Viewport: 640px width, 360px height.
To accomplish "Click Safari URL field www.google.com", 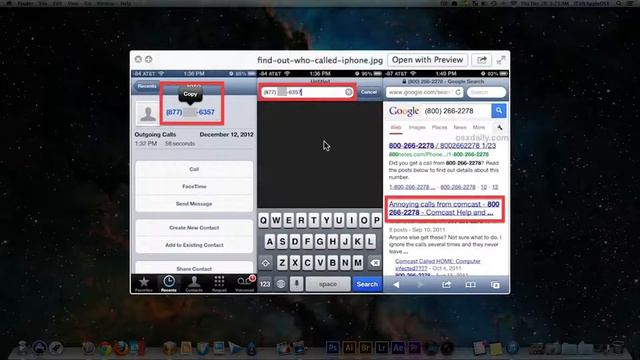I will 424,92.
